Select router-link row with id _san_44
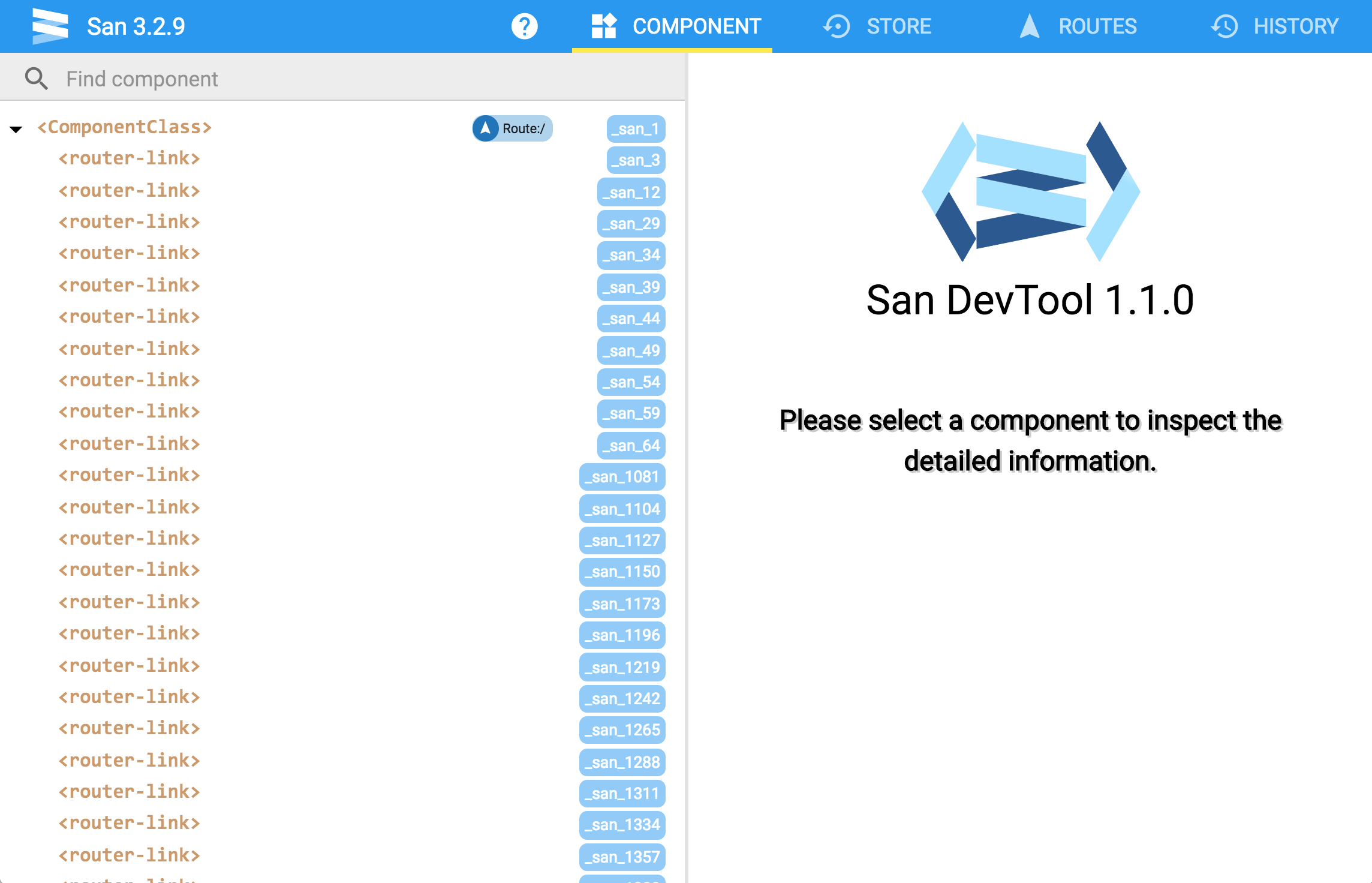The image size is (1372, 883). click(x=342, y=317)
